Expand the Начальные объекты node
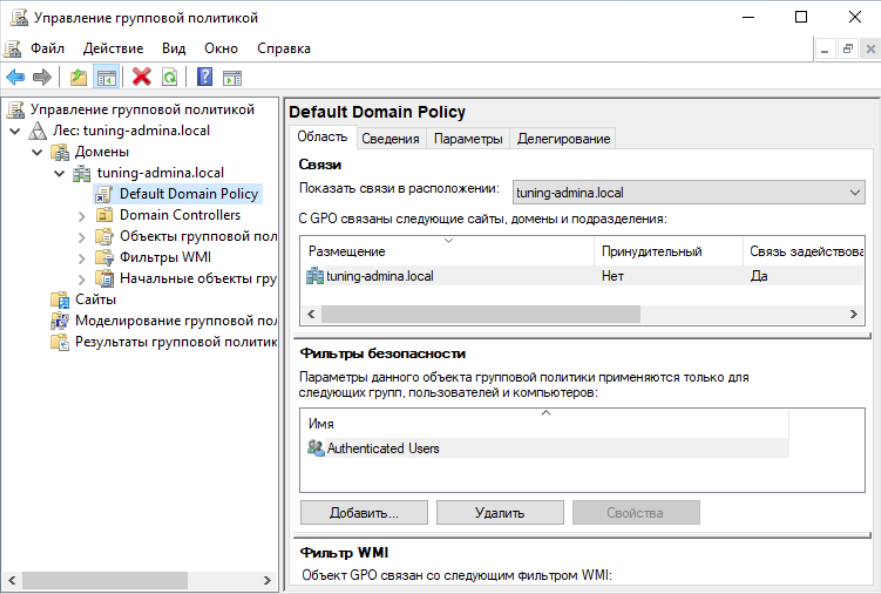The width and height of the screenshot is (881, 594). pyautogui.click(x=81, y=279)
